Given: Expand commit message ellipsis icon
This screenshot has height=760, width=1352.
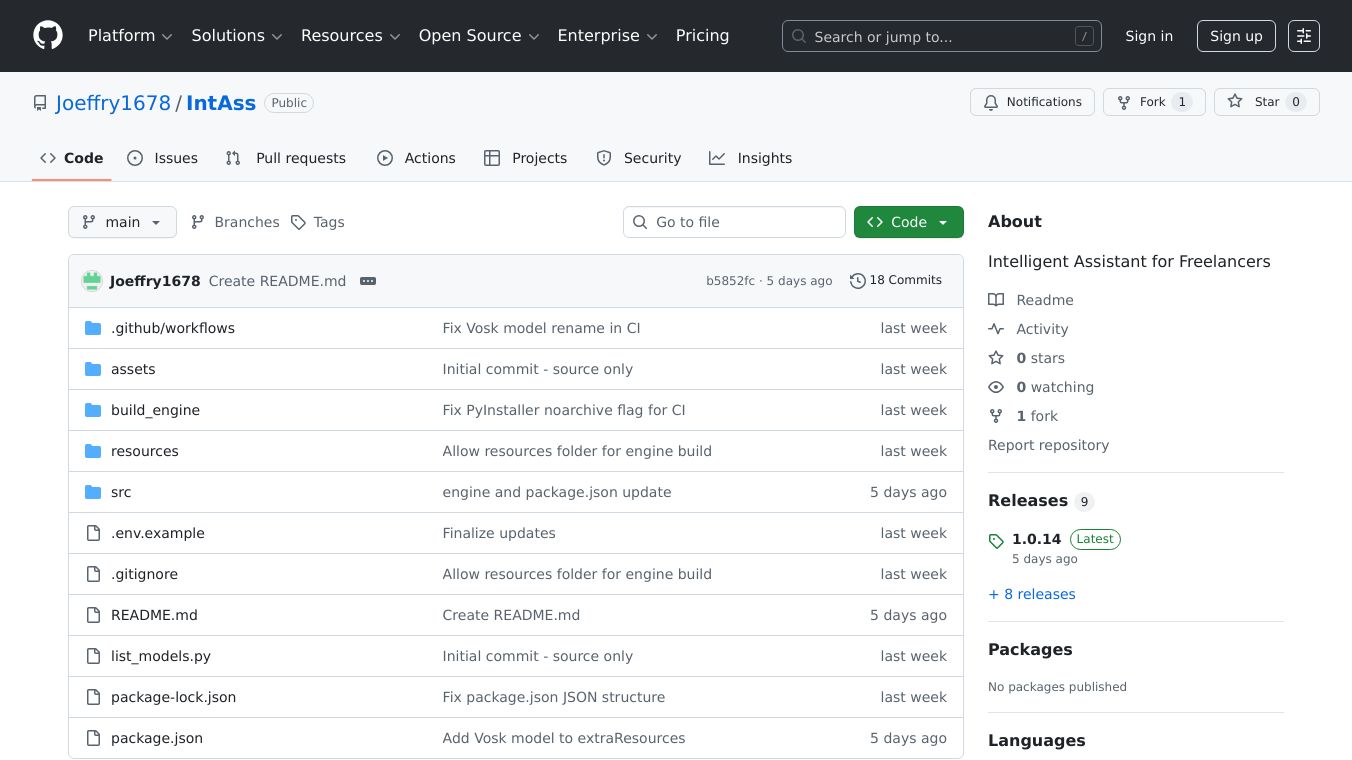Looking at the screenshot, I should click(x=368, y=281).
